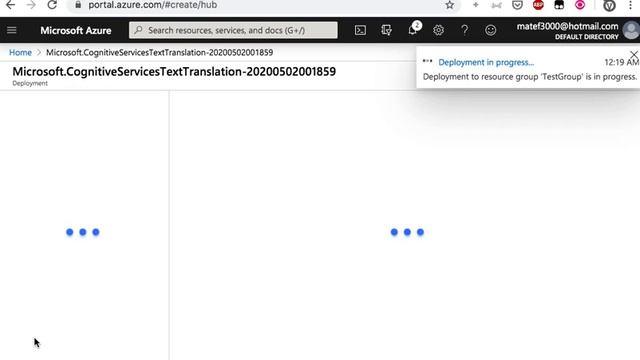Dismiss the deployment notification with X
This screenshot has width=640, height=360.
coord(634,55)
